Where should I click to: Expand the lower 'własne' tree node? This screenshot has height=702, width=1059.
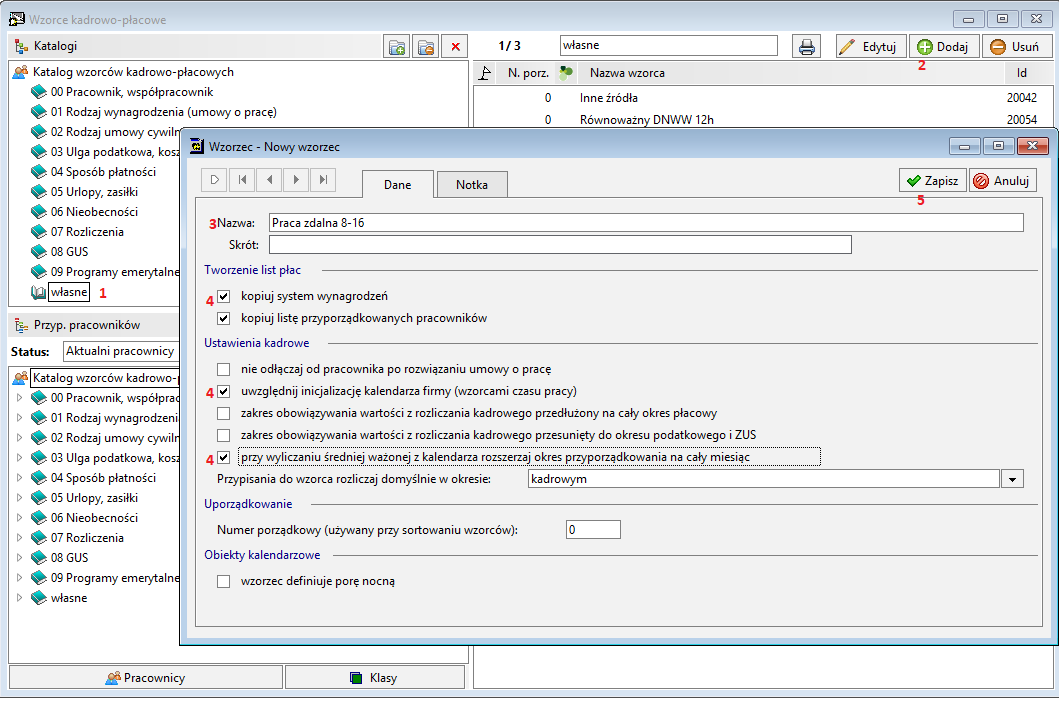19,598
